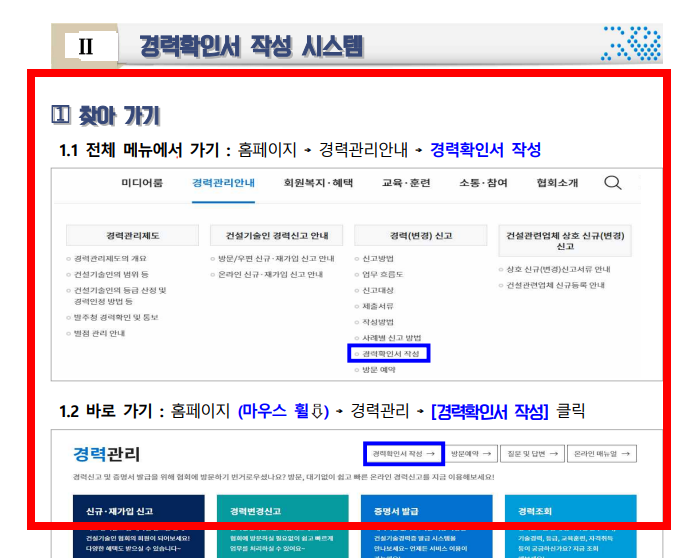Open 건설관련업체 신규등록 안내 link
This screenshot has width=700, height=558.
coord(555,285)
